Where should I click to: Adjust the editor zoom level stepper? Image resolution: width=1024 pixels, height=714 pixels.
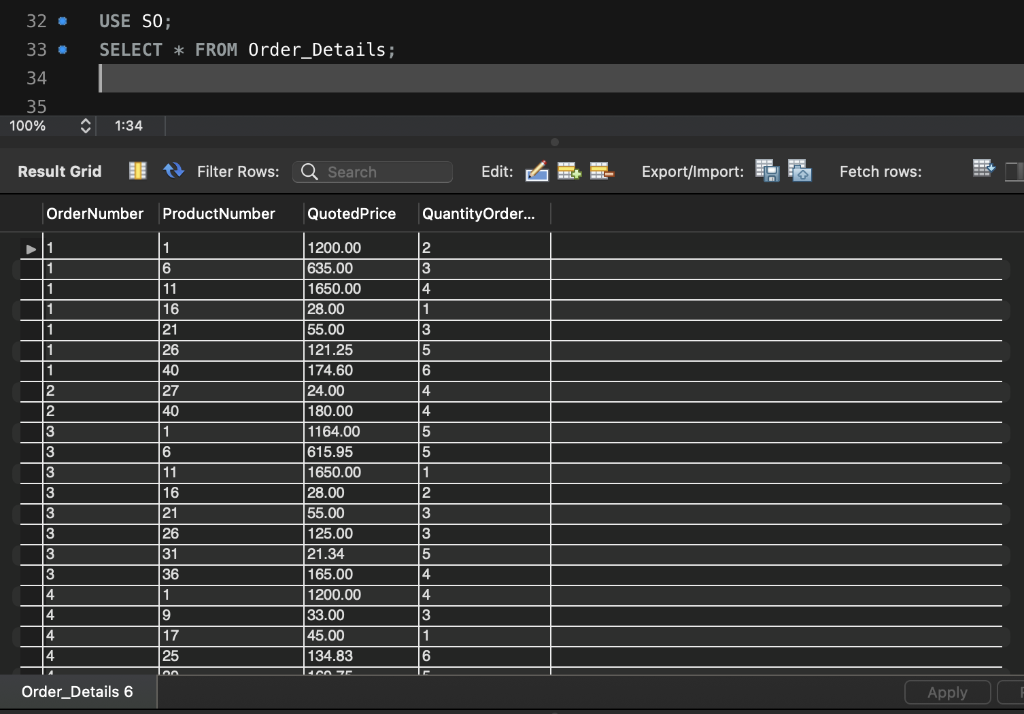[85, 126]
